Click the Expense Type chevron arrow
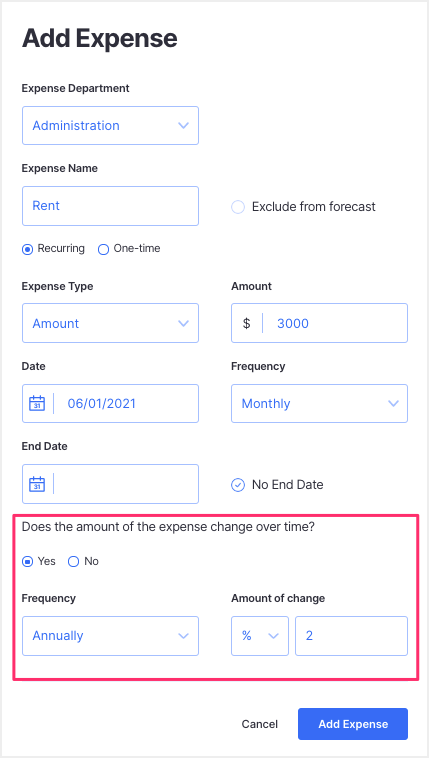Screen dimensions: 429x758 (x=183, y=323)
